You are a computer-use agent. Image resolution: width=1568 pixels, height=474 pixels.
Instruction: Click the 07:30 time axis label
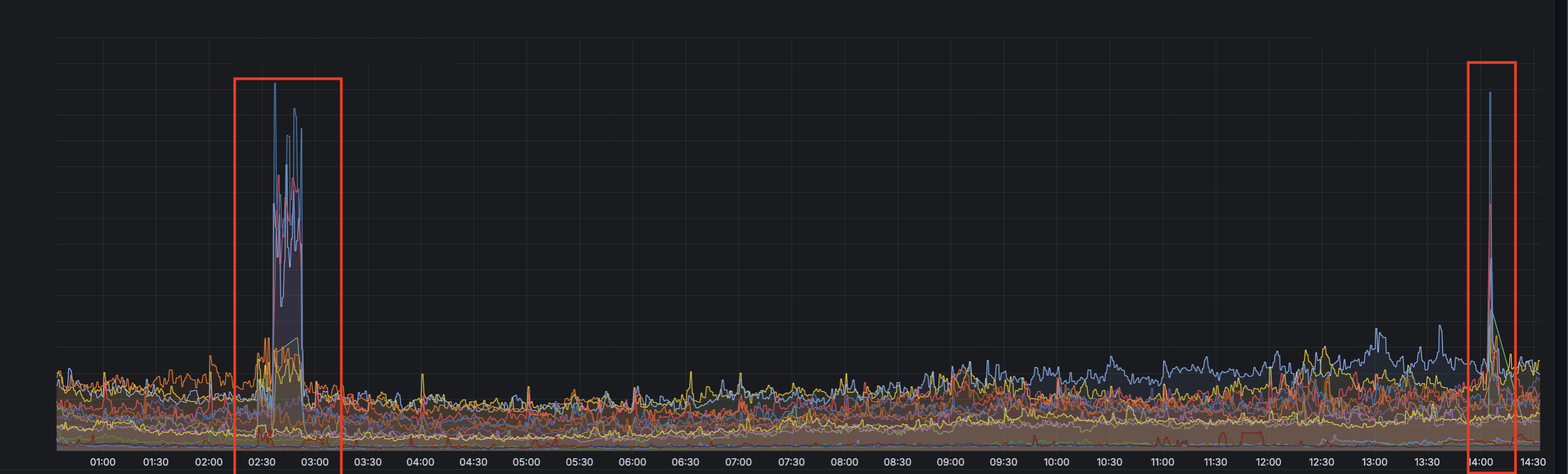(x=791, y=462)
